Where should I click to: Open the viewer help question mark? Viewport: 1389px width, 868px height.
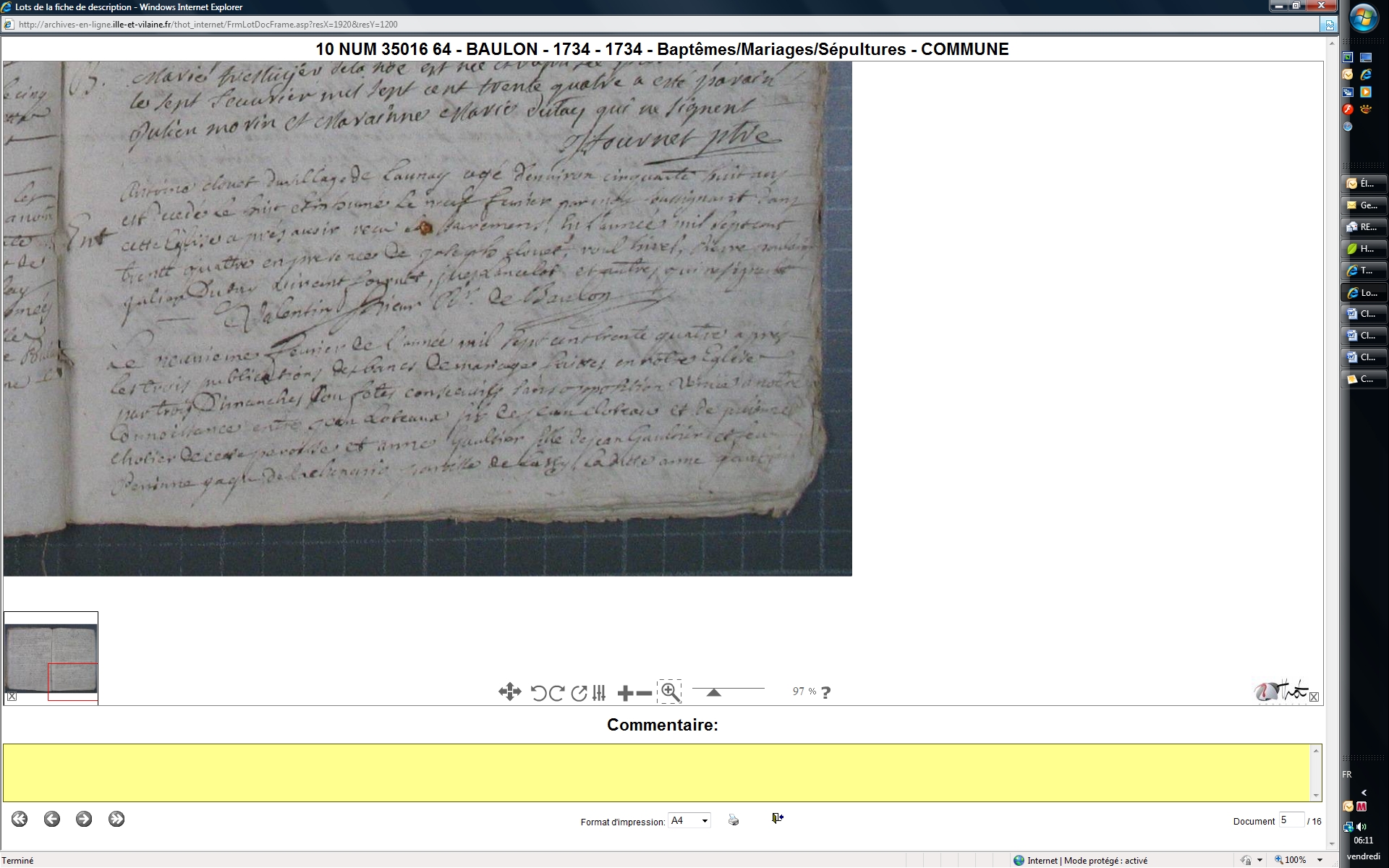[x=826, y=692]
